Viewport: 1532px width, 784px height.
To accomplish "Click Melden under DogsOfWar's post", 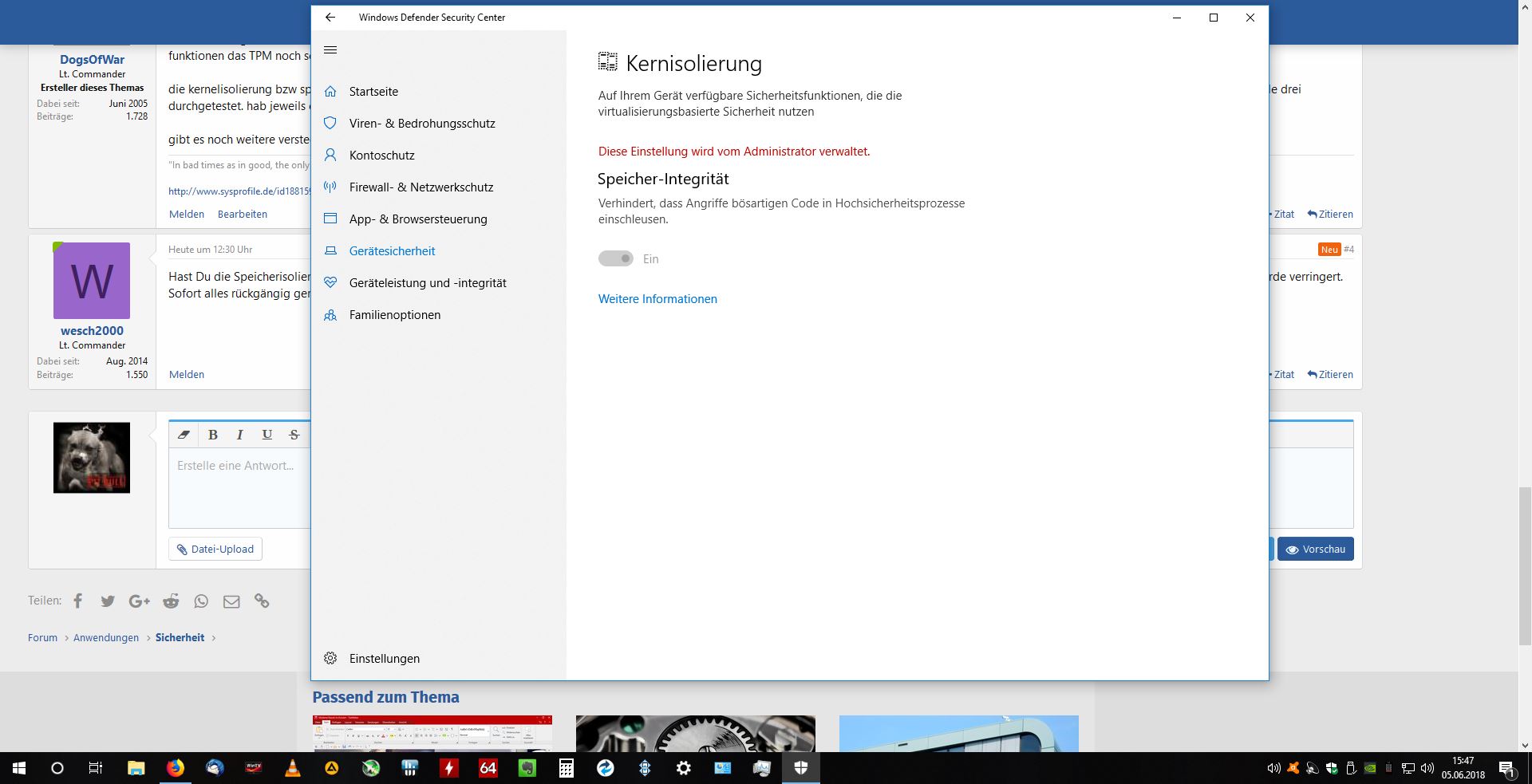I will tap(187, 214).
